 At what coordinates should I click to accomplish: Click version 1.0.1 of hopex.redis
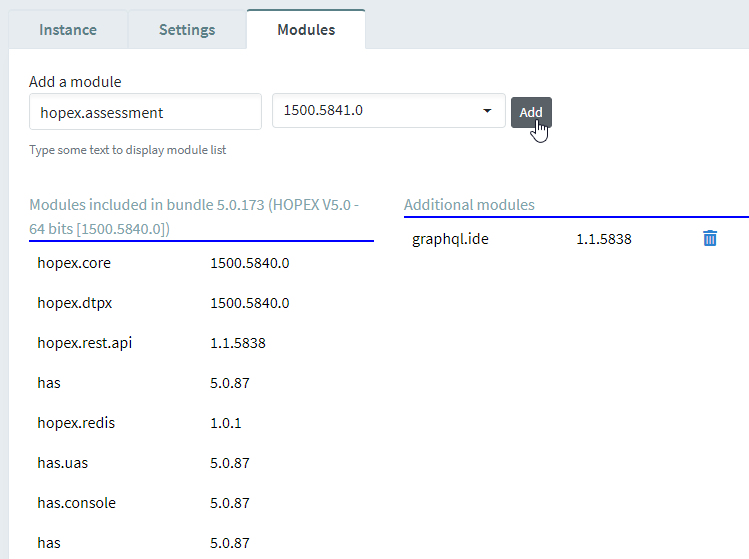click(x=226, y=423)
